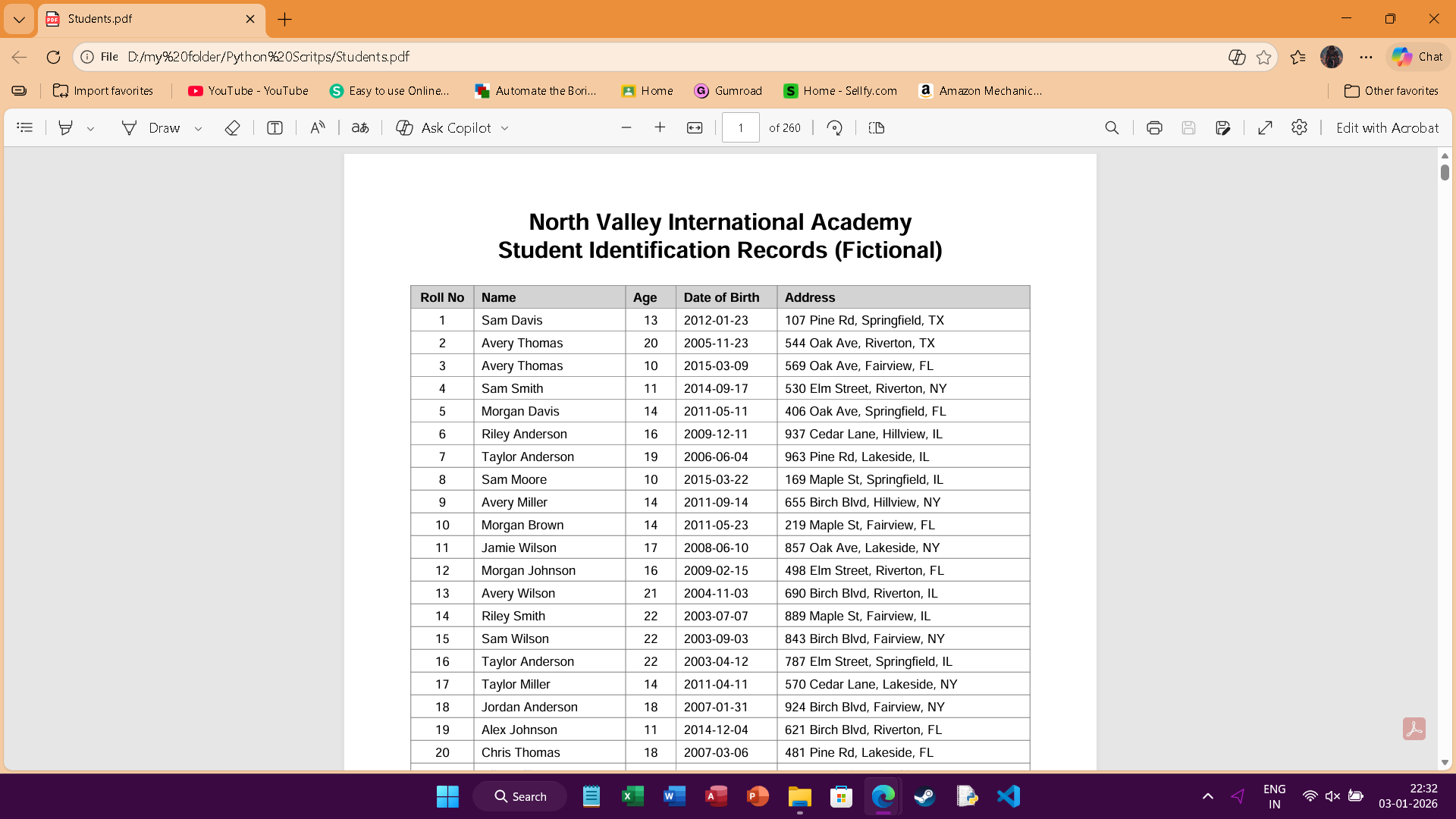Viewport: 1456px width, 819px height.
Task: Click the page number input field
Action: tap(741, 127)
